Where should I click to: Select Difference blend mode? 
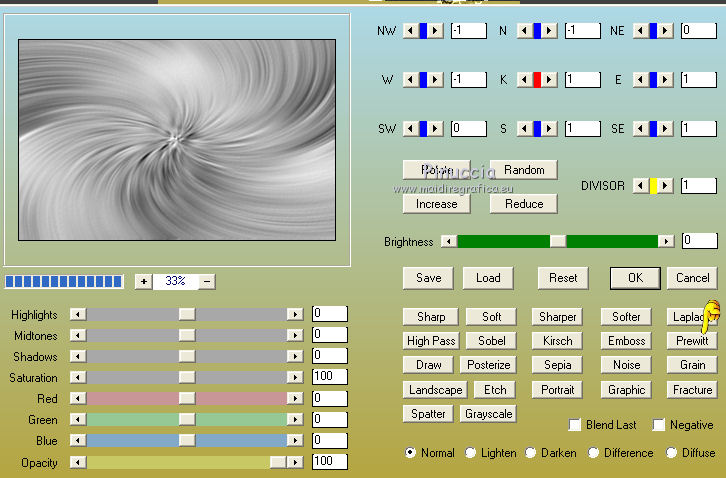click(x=593, y=453)
